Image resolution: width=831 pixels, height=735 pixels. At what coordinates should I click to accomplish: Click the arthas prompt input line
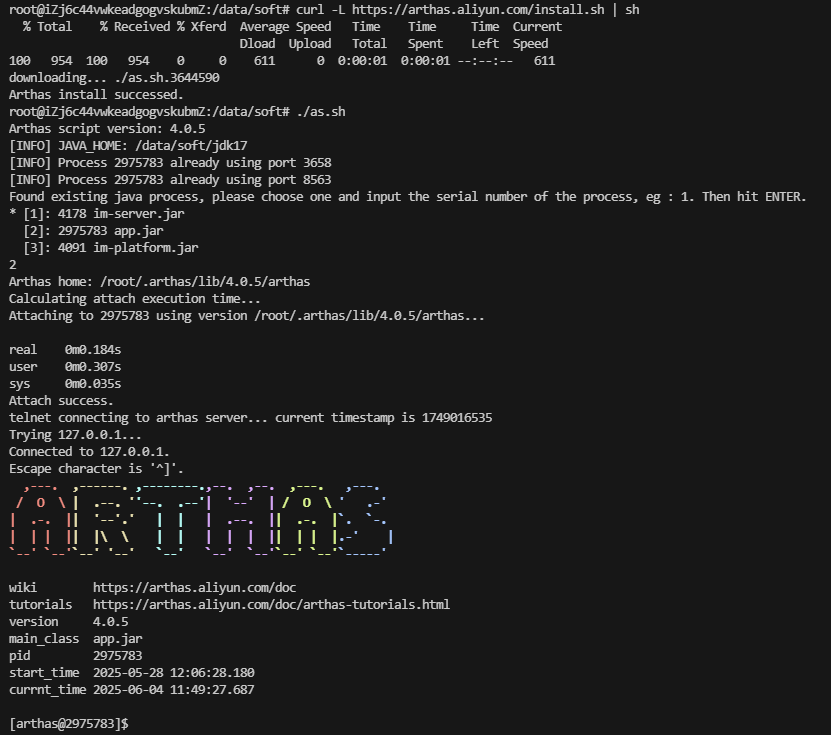[x=69, y=723]
